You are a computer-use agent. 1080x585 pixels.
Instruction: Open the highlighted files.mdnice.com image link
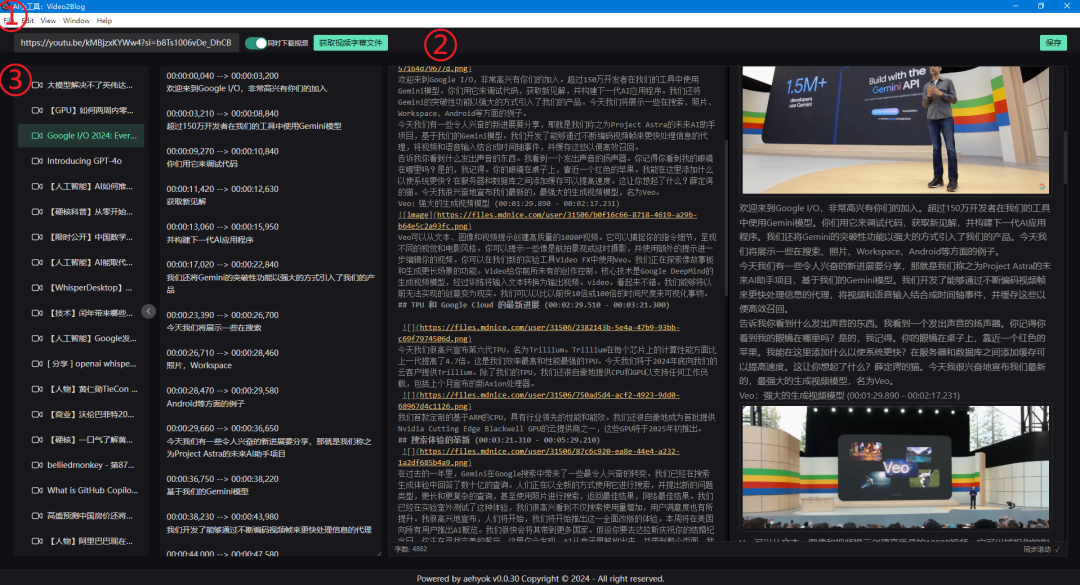coord(551,216)
